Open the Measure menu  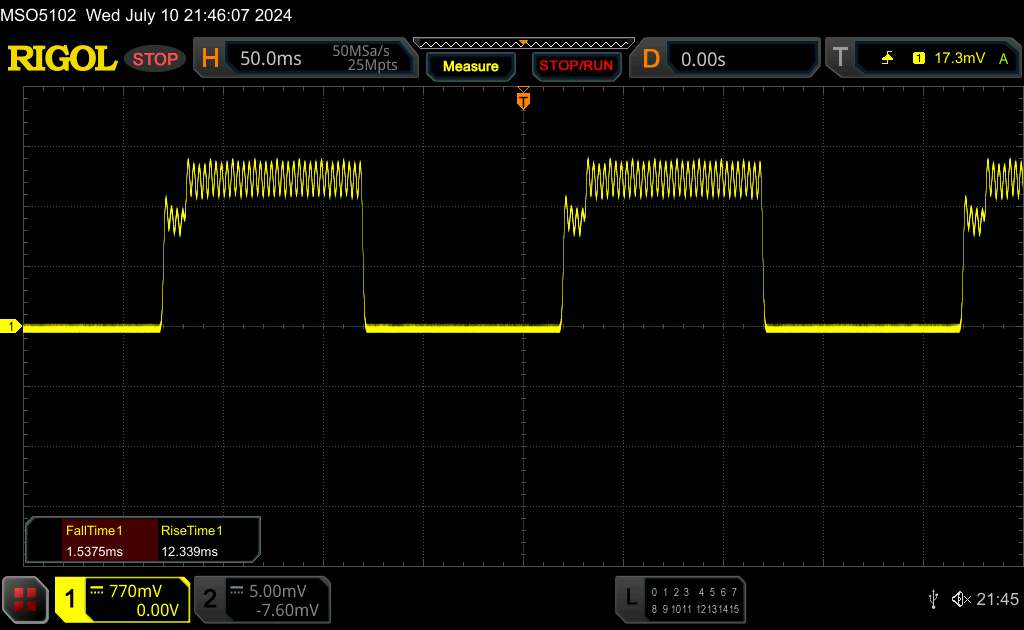[x=470, y=66]
